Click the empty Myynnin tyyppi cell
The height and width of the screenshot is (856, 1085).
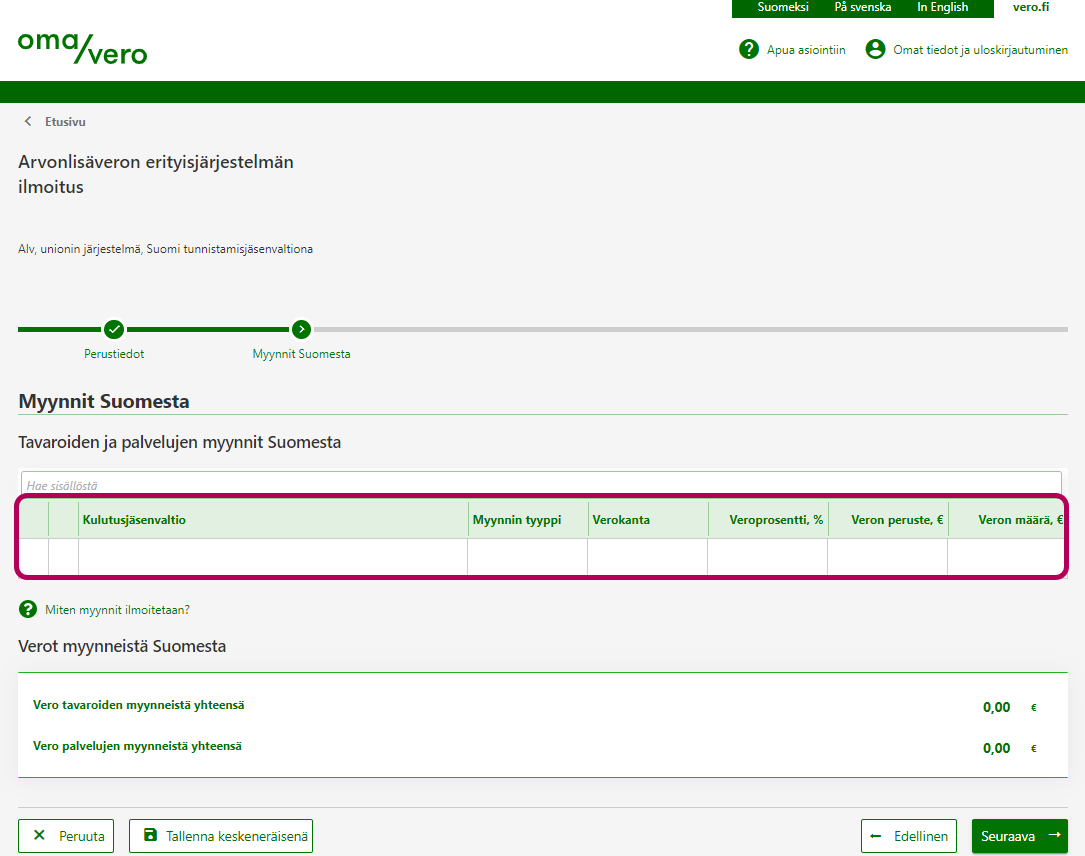point(527,557)
